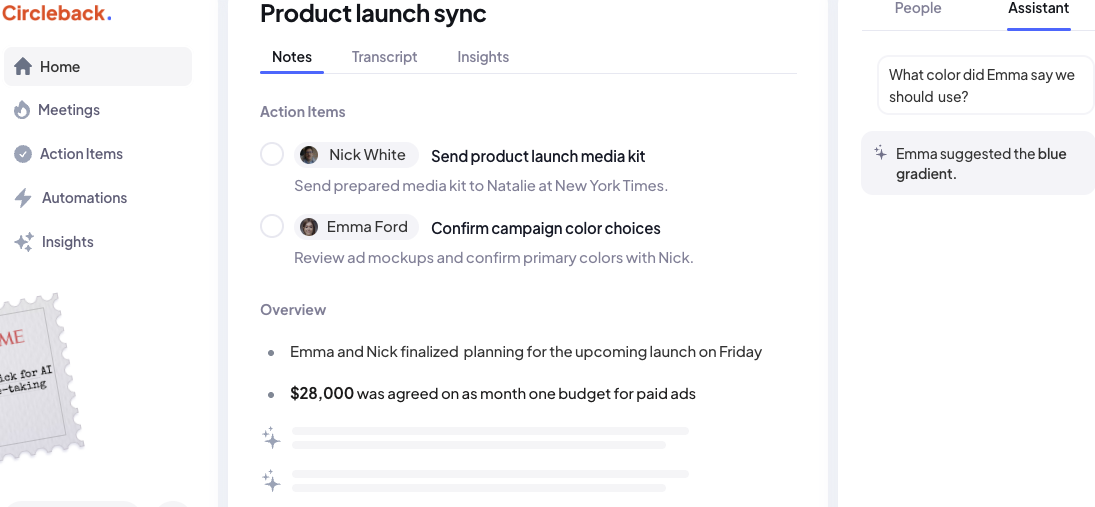Click the Meetings flame icon

click(22, 110)
